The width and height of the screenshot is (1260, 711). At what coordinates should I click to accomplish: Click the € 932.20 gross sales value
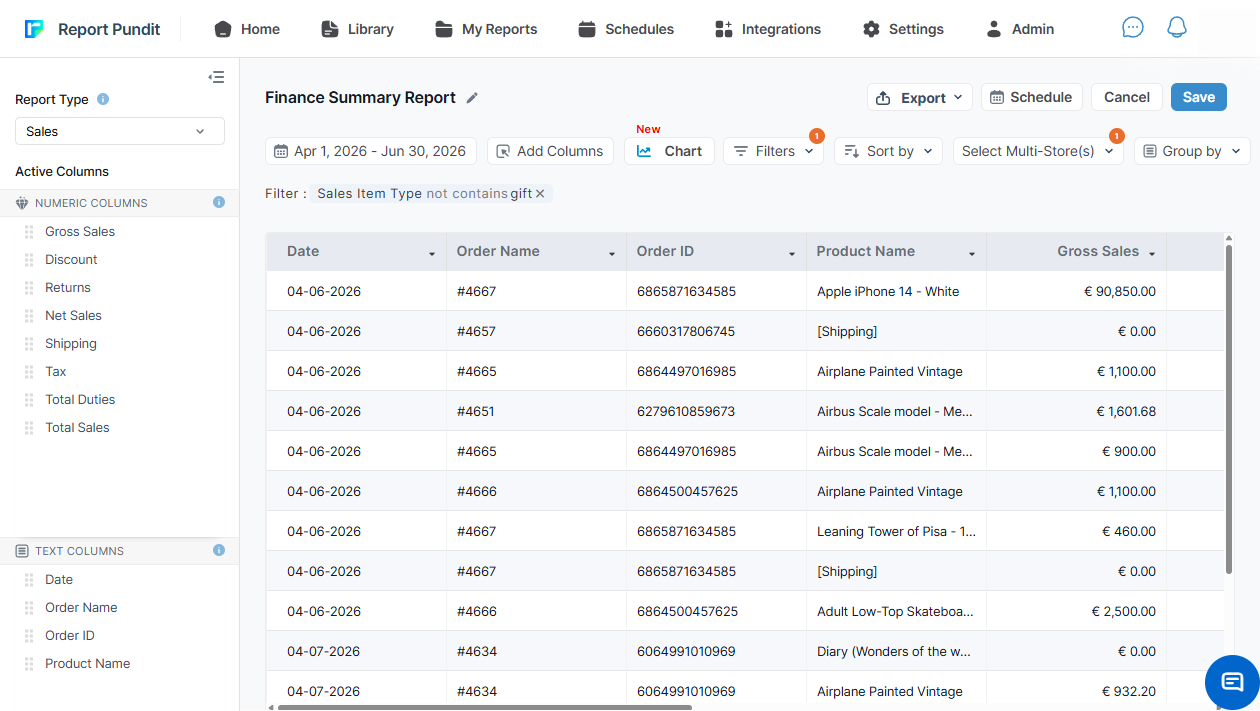[1129, 691]
